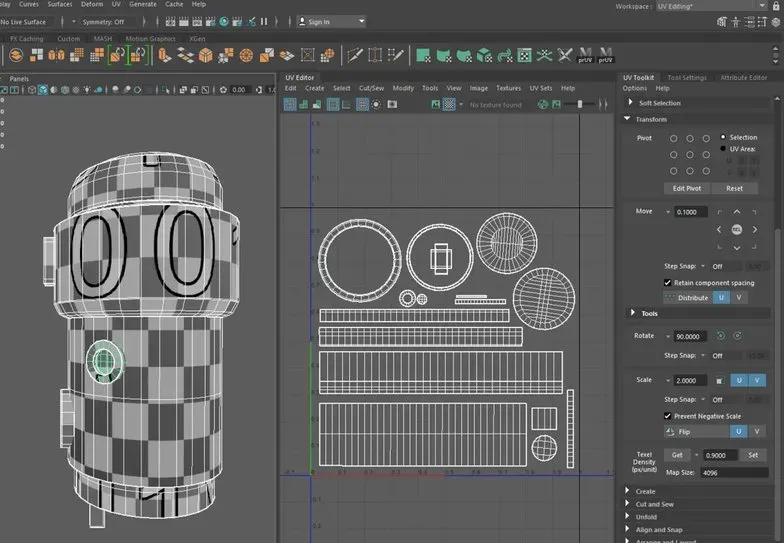784x543 pixels.
Task: Click the rotate clockwise icon beside Rotate field
Action: click(738, 336)
